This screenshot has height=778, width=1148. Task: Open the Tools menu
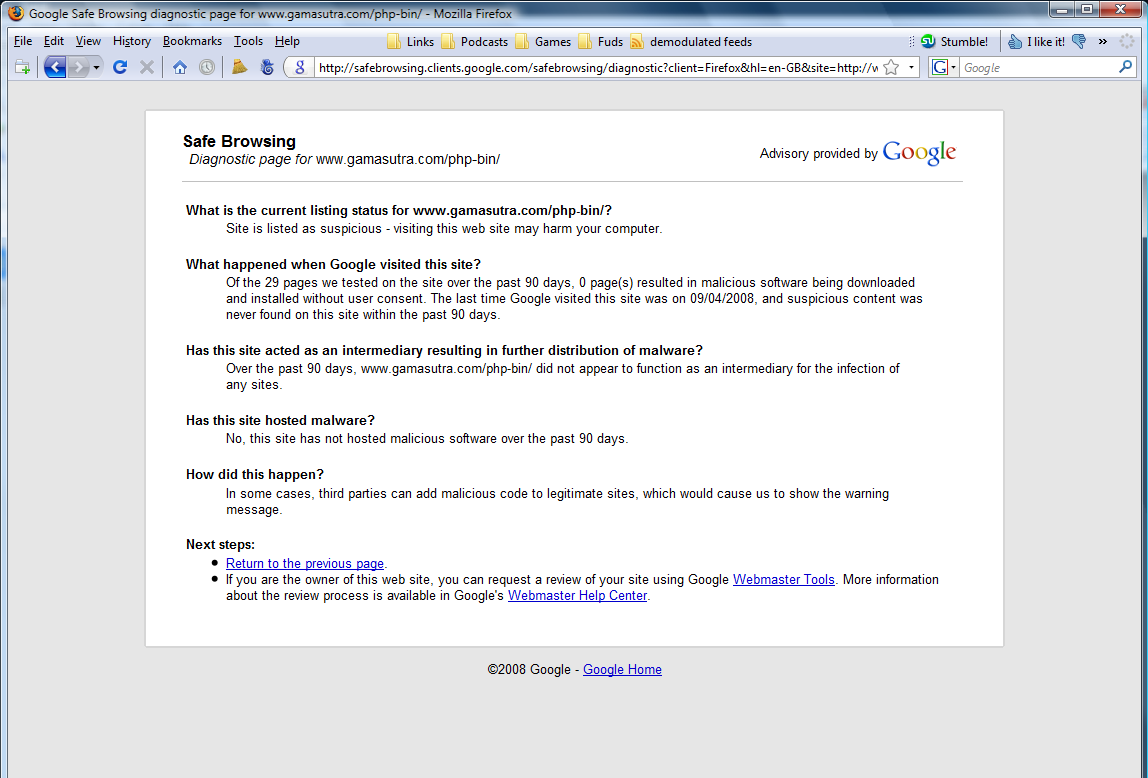(248, 41)
